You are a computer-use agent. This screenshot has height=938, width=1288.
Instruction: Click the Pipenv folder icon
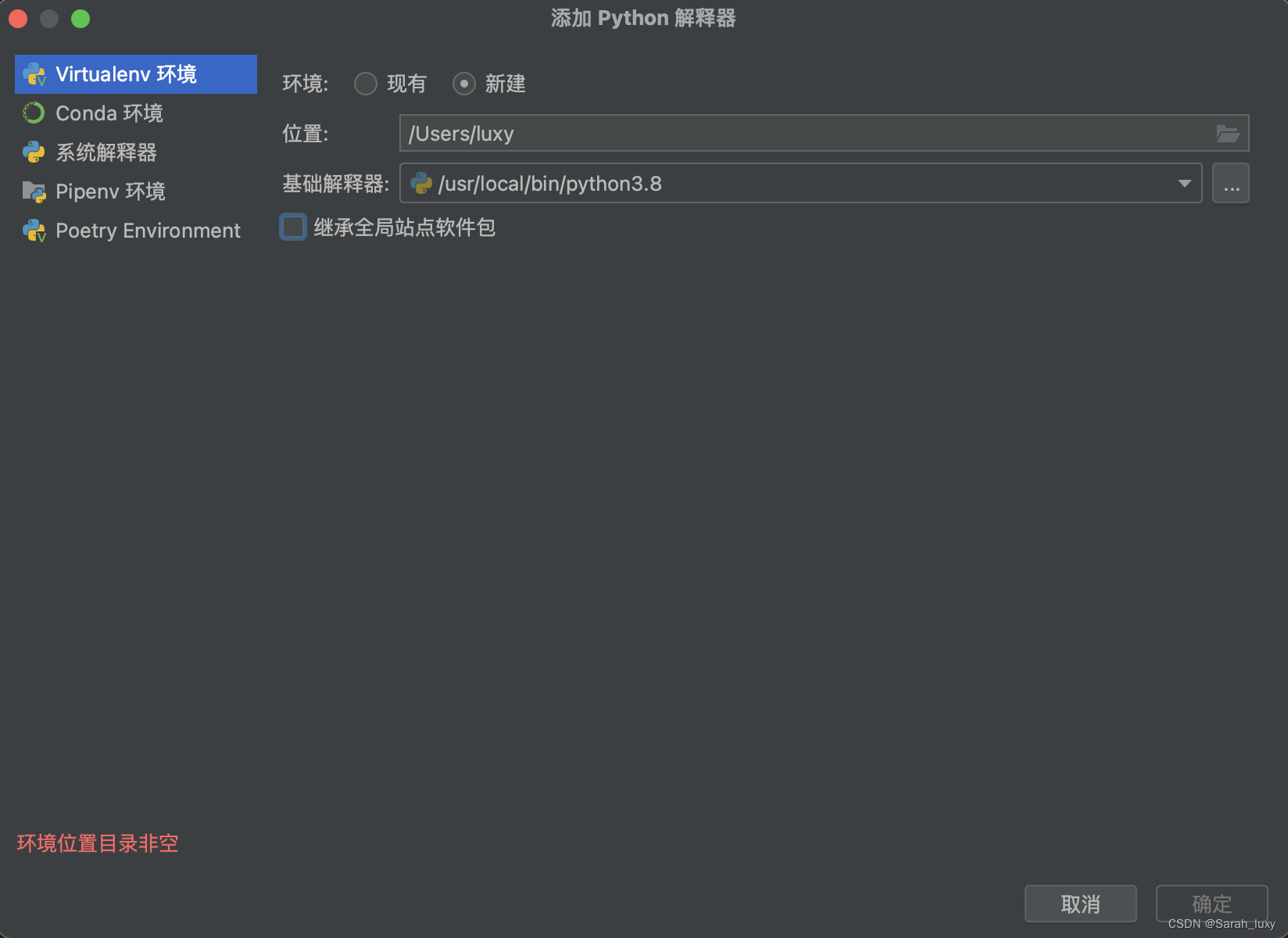[34, 192]
